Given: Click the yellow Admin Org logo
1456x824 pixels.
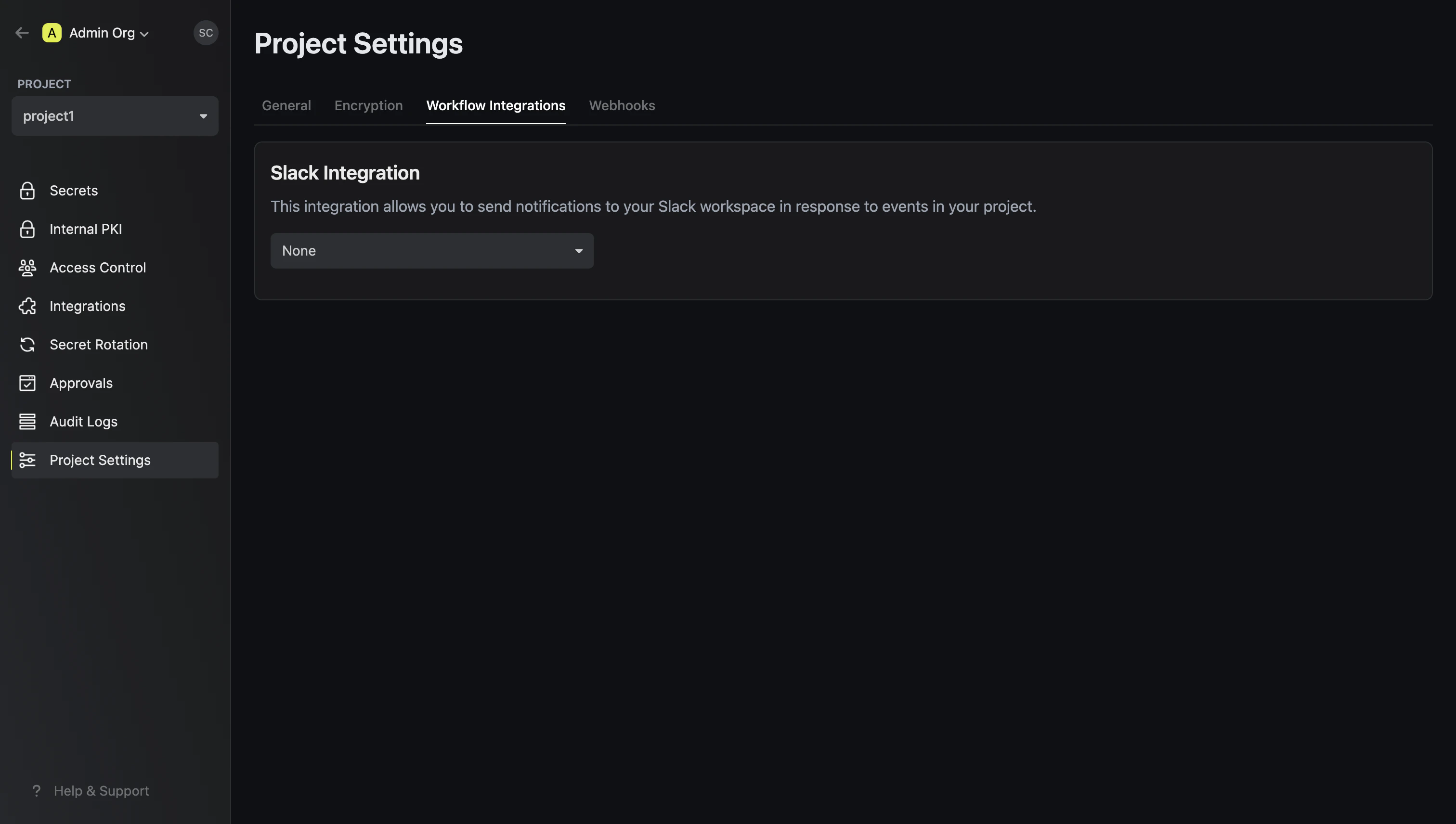Looking at the screenshot, I should point(52,33).
